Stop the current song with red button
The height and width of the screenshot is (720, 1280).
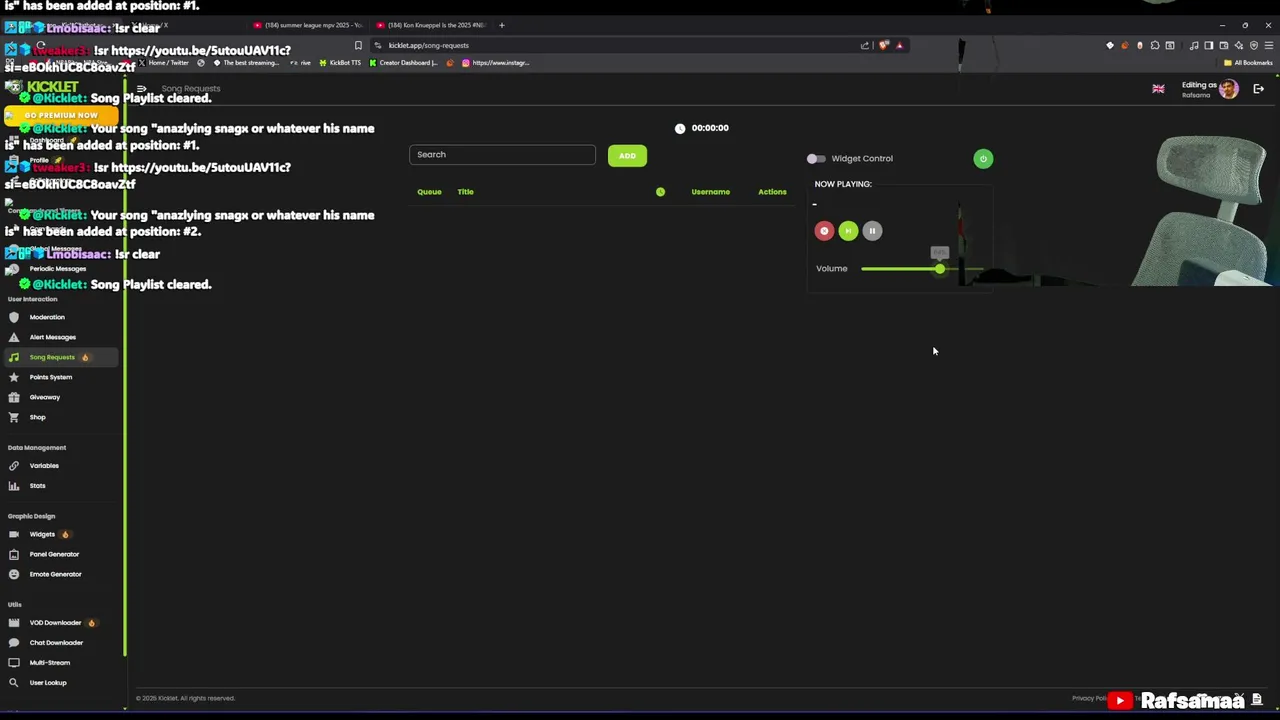[x=824, y=231]
